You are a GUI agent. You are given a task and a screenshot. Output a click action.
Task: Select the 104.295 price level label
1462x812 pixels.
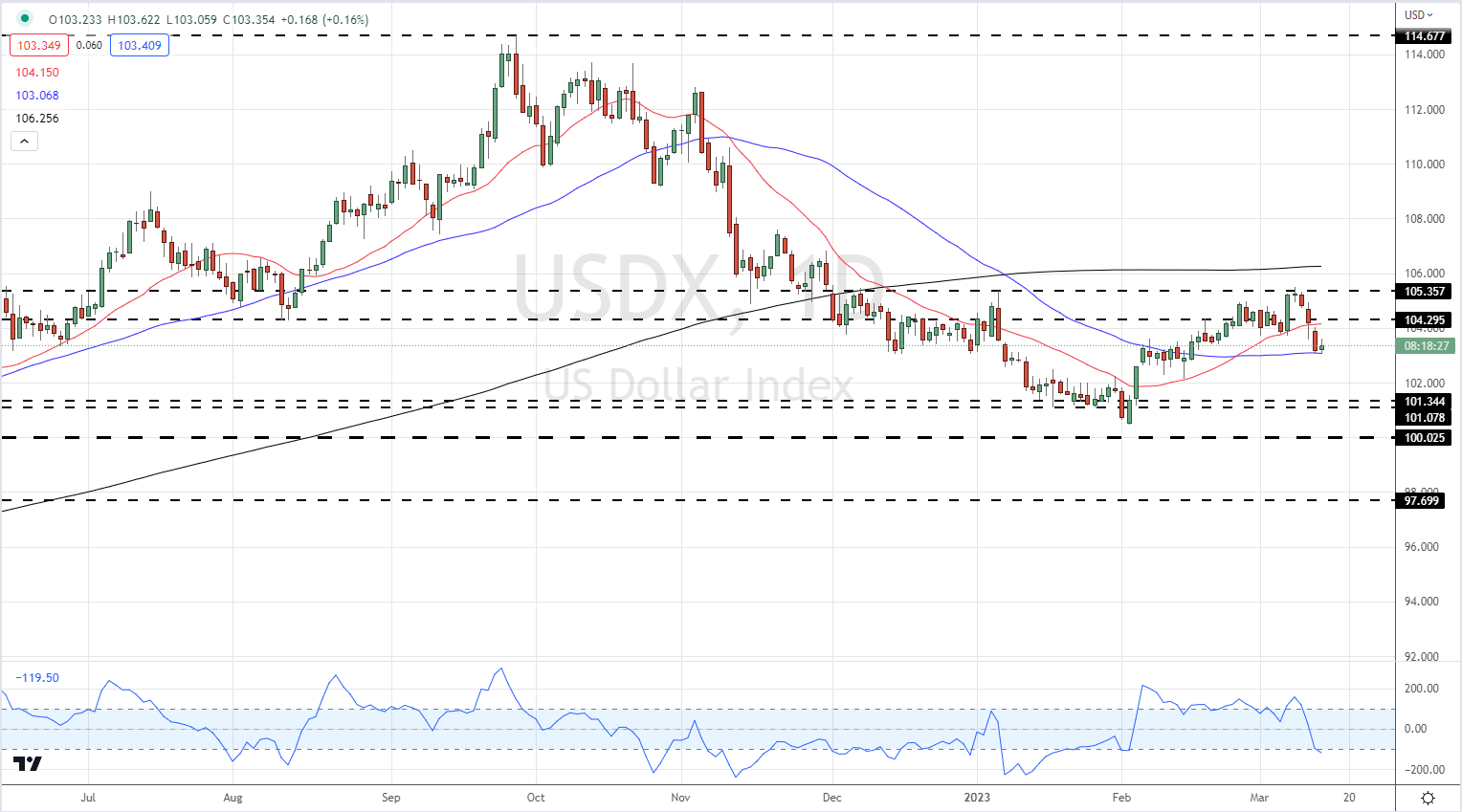(x=1425, y=320)
